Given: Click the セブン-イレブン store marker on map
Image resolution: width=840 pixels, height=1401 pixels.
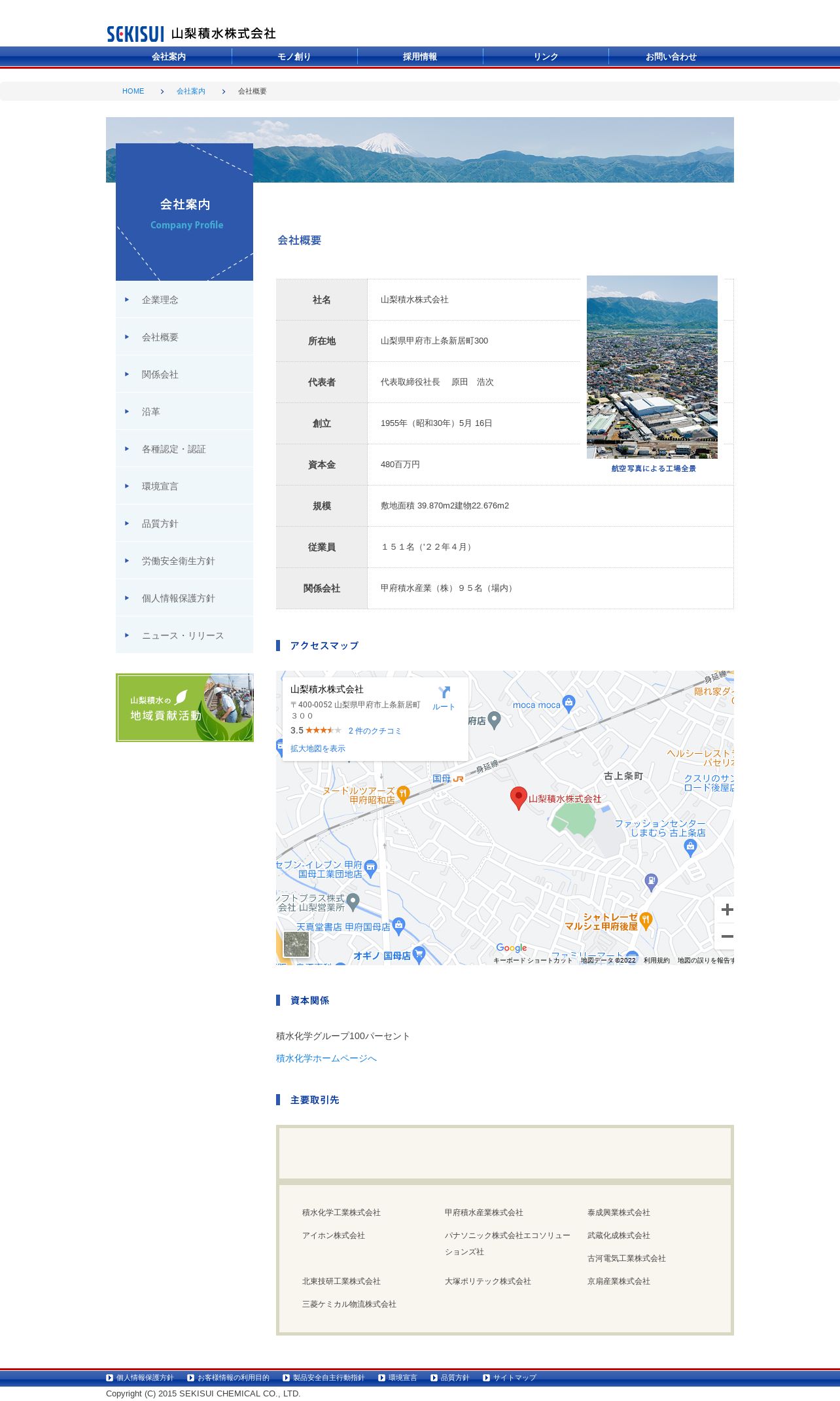Looking at the screenshot, I should click(370, 868).
